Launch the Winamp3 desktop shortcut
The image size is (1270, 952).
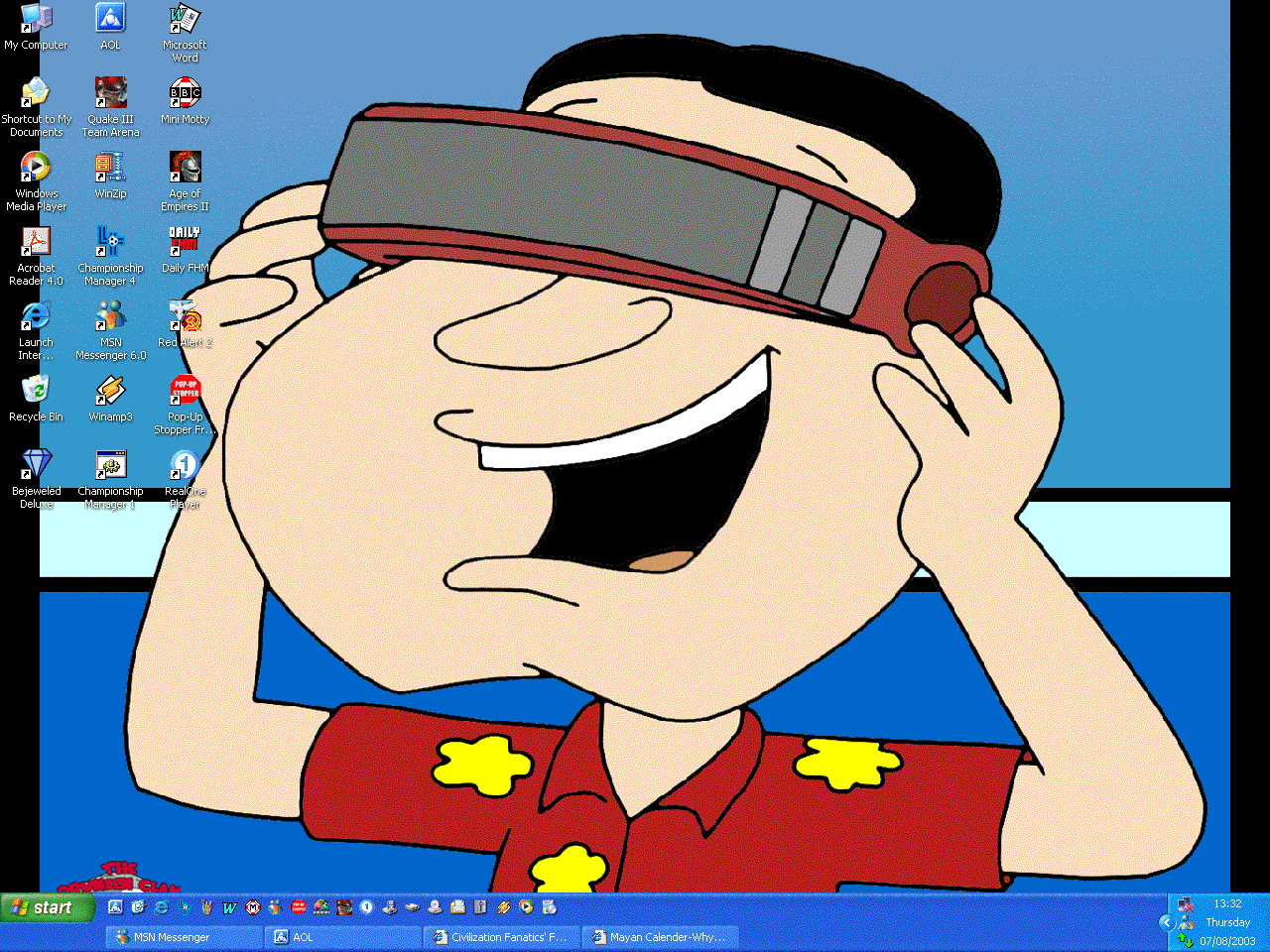(x=110, y=398)
